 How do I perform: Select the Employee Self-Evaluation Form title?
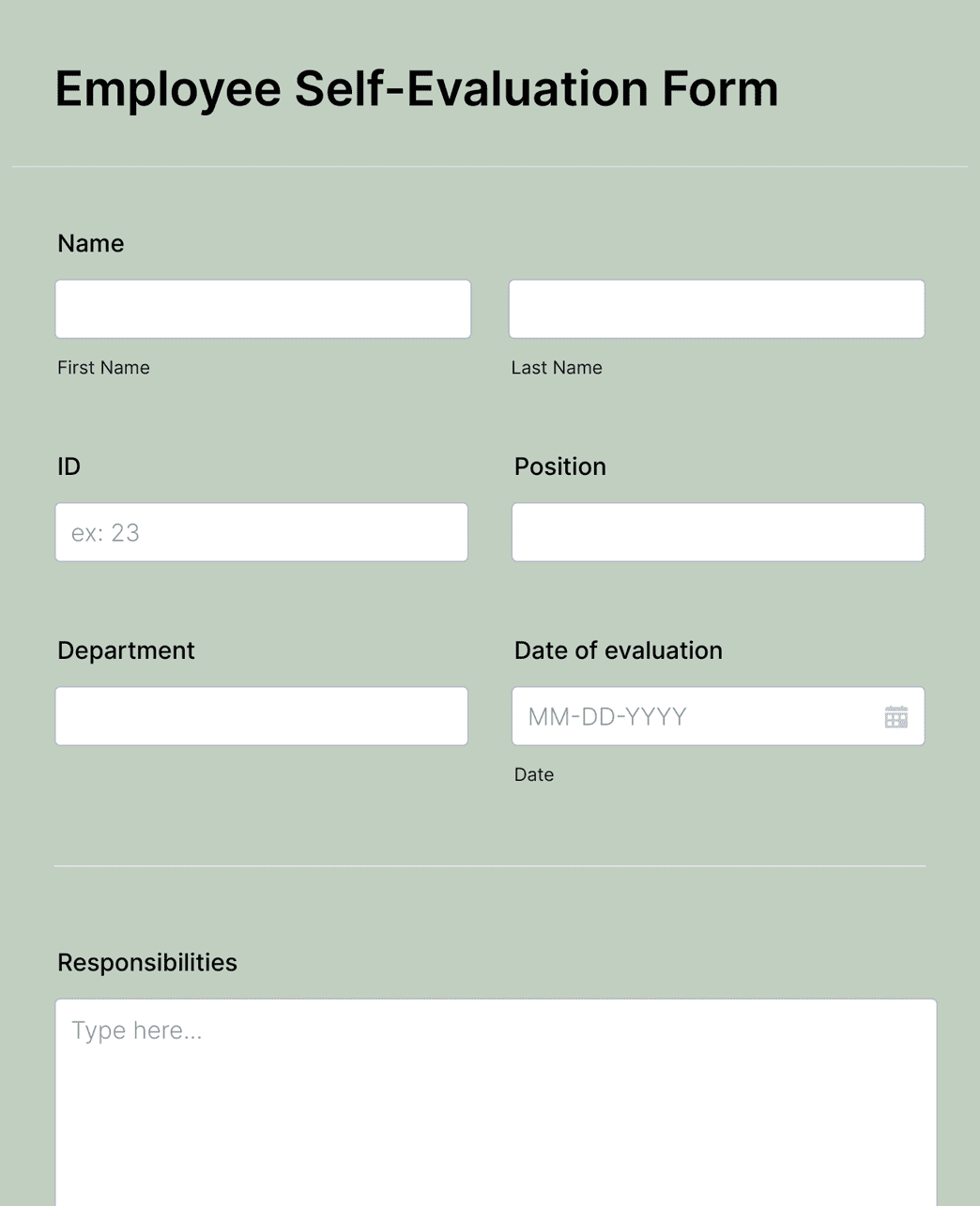pos(416,87)
